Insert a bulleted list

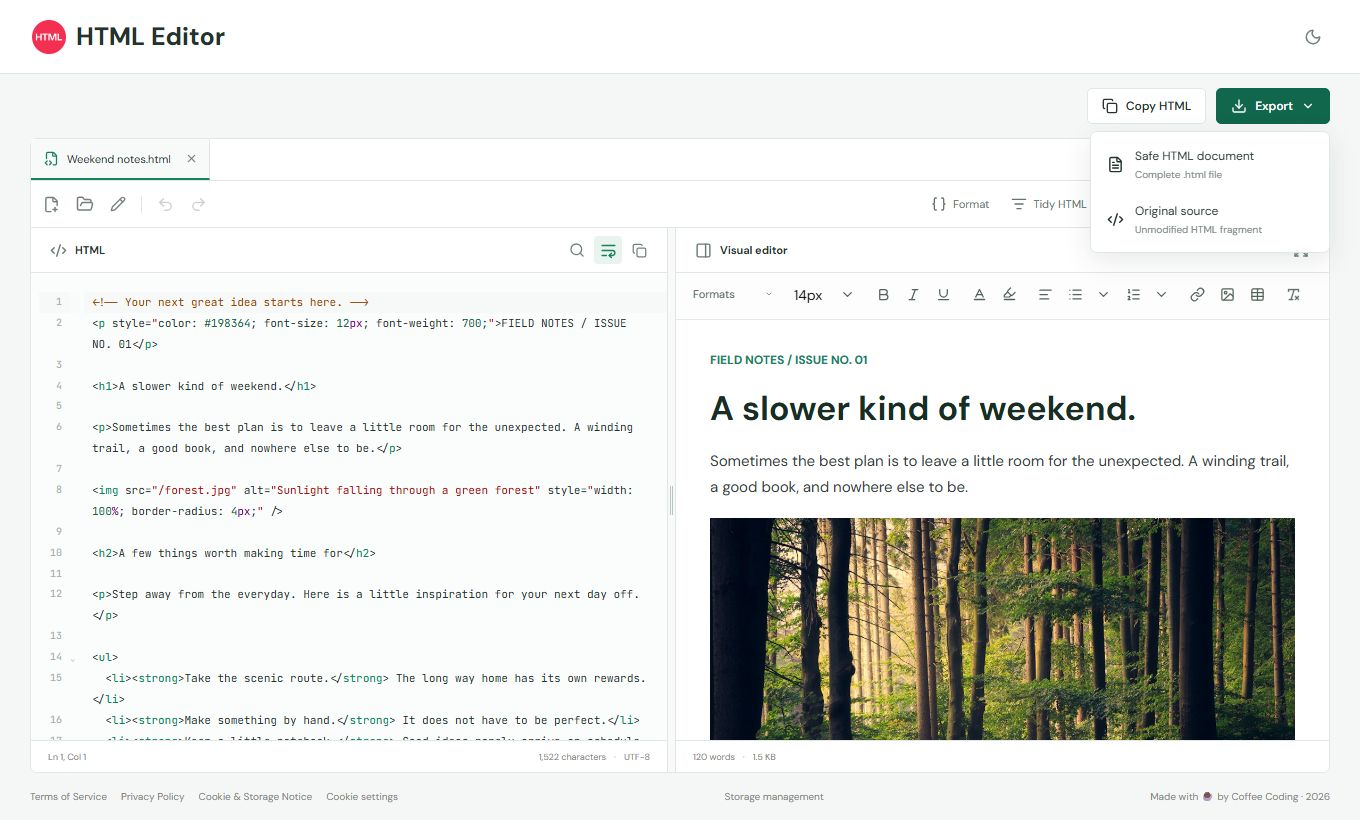tap(1075, 294)
